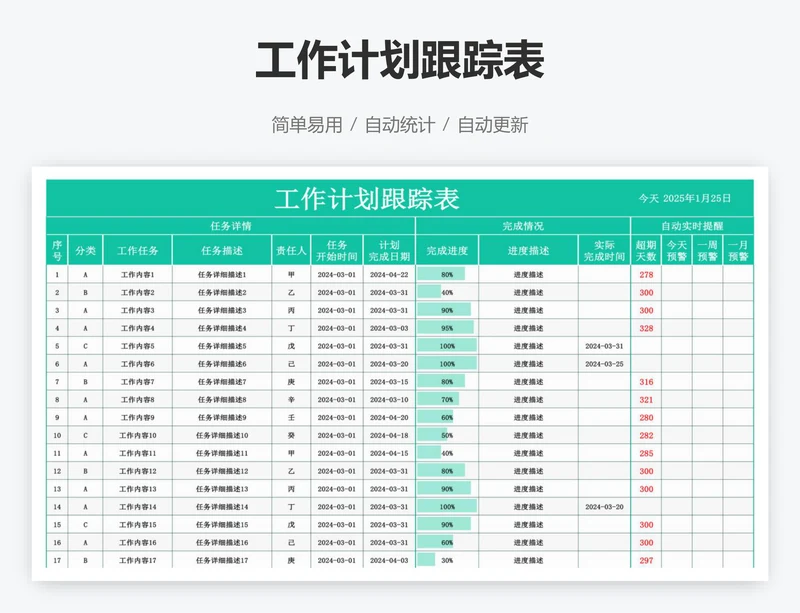Click the 分类 column header
Image resolution: width=800 pixels, height=613 pixels.
[85, 251]
